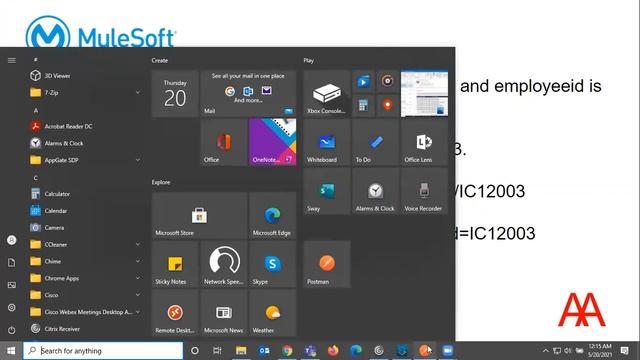Open Settings gear in Start sidebar

point(11,307)
